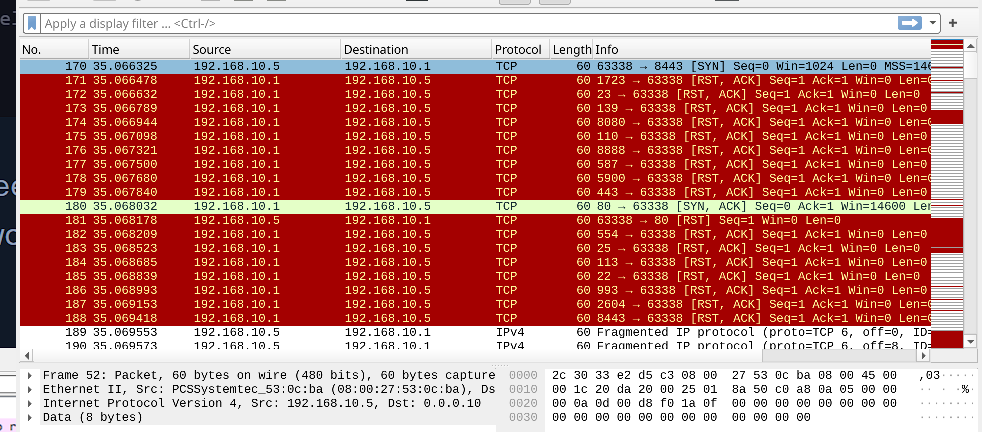Select packet 184 RST from port 113
The width and height of the screenshot is (982, 432).
(x=475, y=262)
